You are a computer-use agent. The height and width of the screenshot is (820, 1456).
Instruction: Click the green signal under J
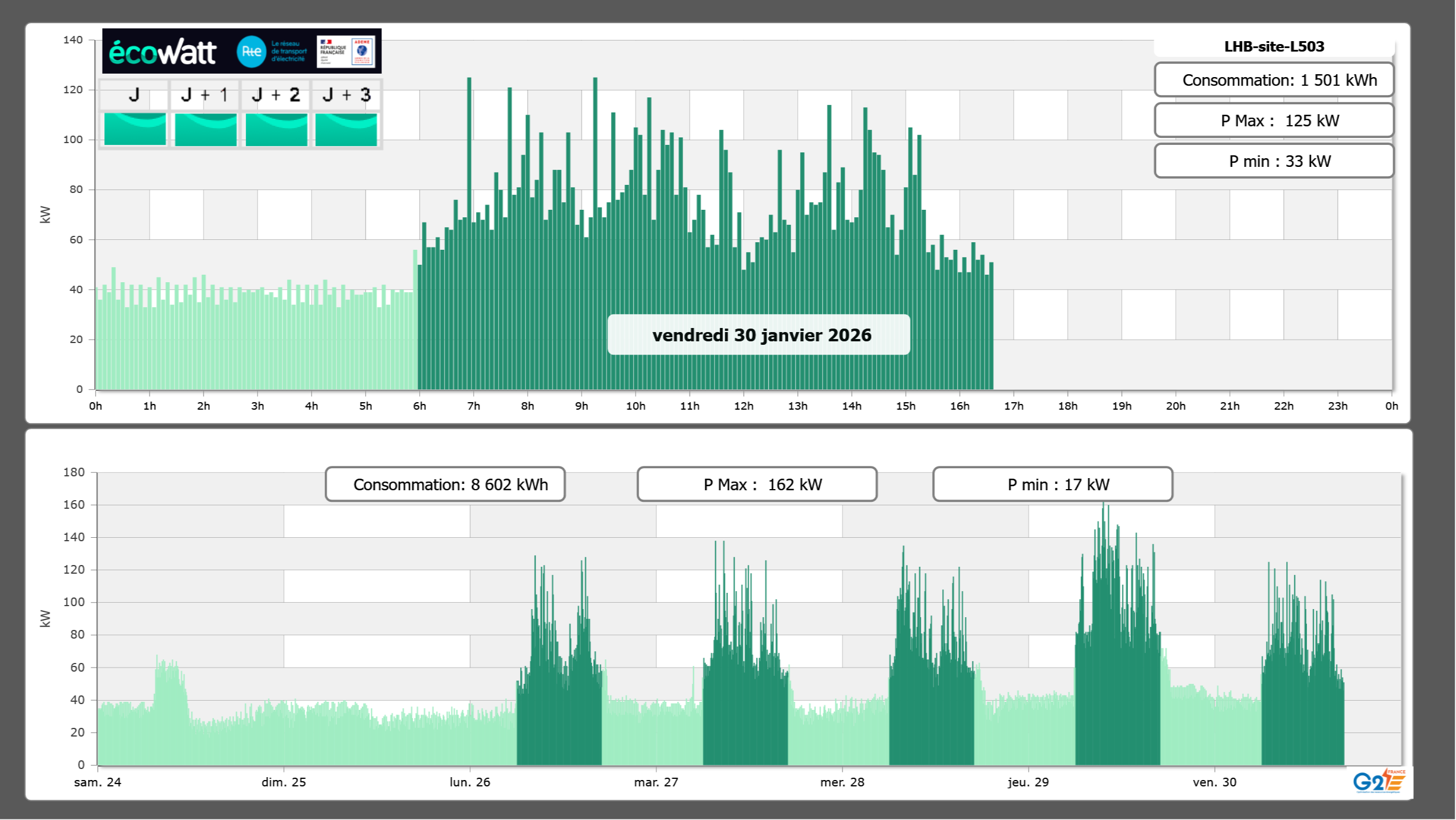tap(135, 129)
